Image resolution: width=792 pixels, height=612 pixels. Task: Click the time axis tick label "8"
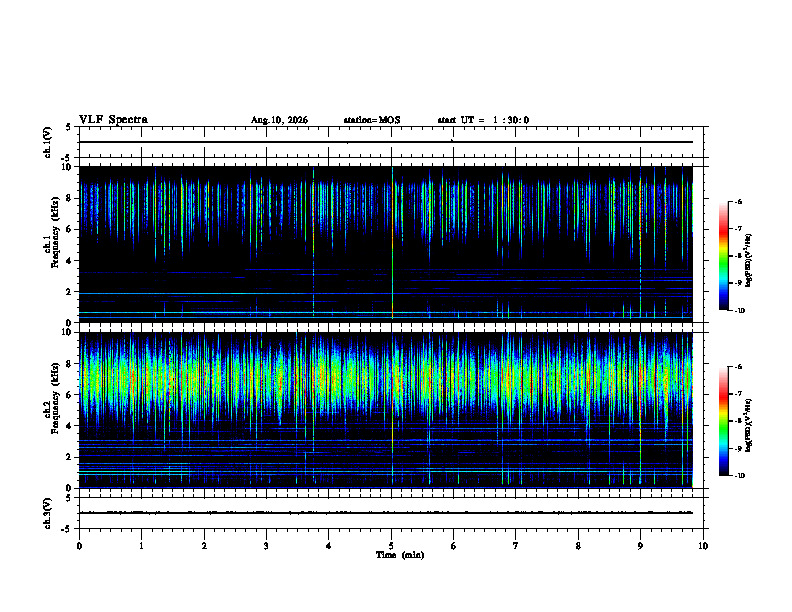pos(578,546)
